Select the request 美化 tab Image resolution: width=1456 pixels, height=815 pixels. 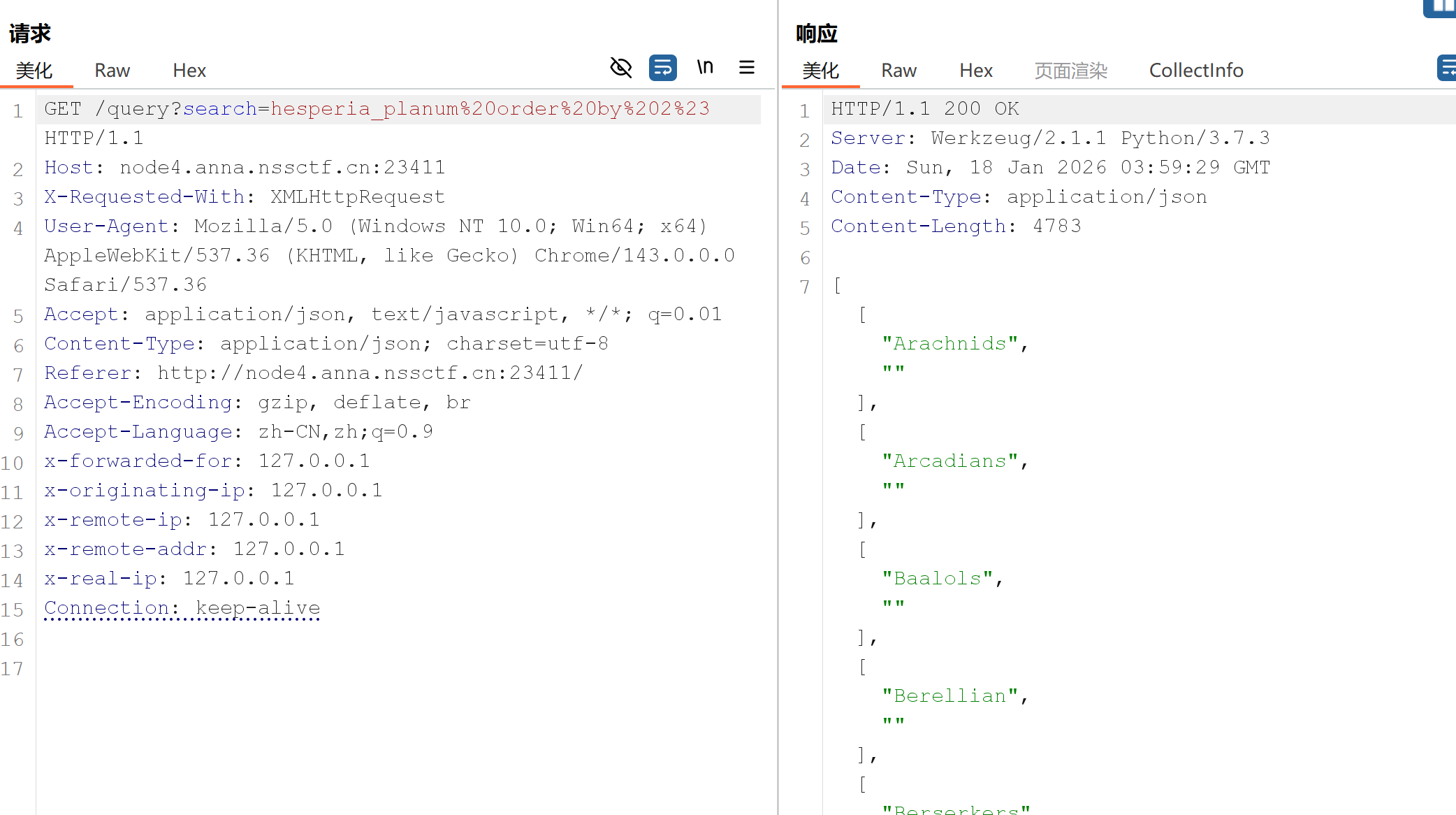tap(34, 71)
